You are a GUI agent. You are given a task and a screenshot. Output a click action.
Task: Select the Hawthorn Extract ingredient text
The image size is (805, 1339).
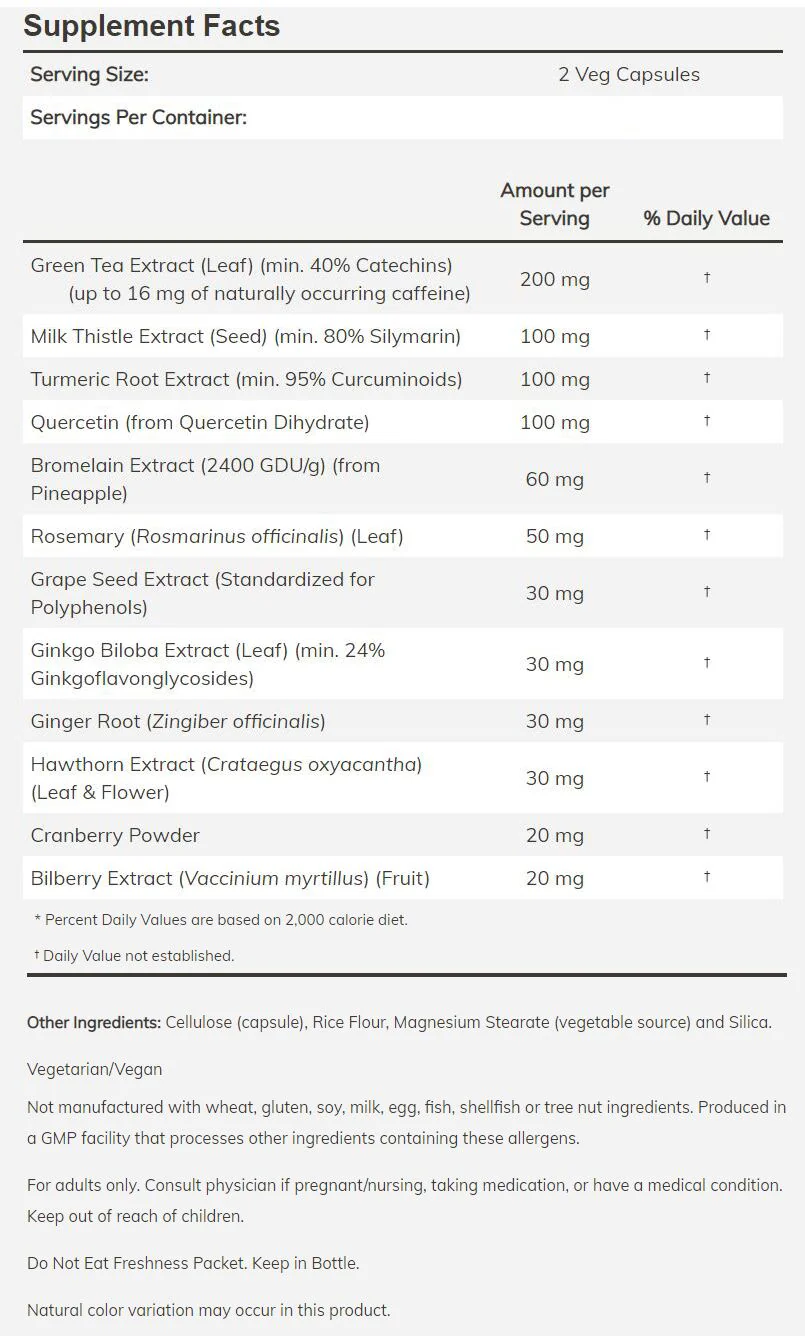coord(227,778)
